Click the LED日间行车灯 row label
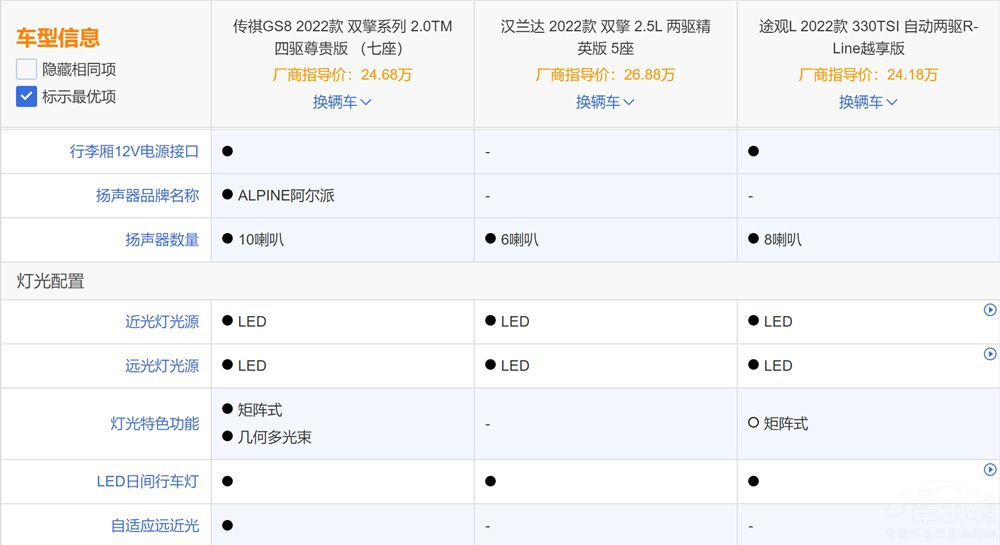 147,482
